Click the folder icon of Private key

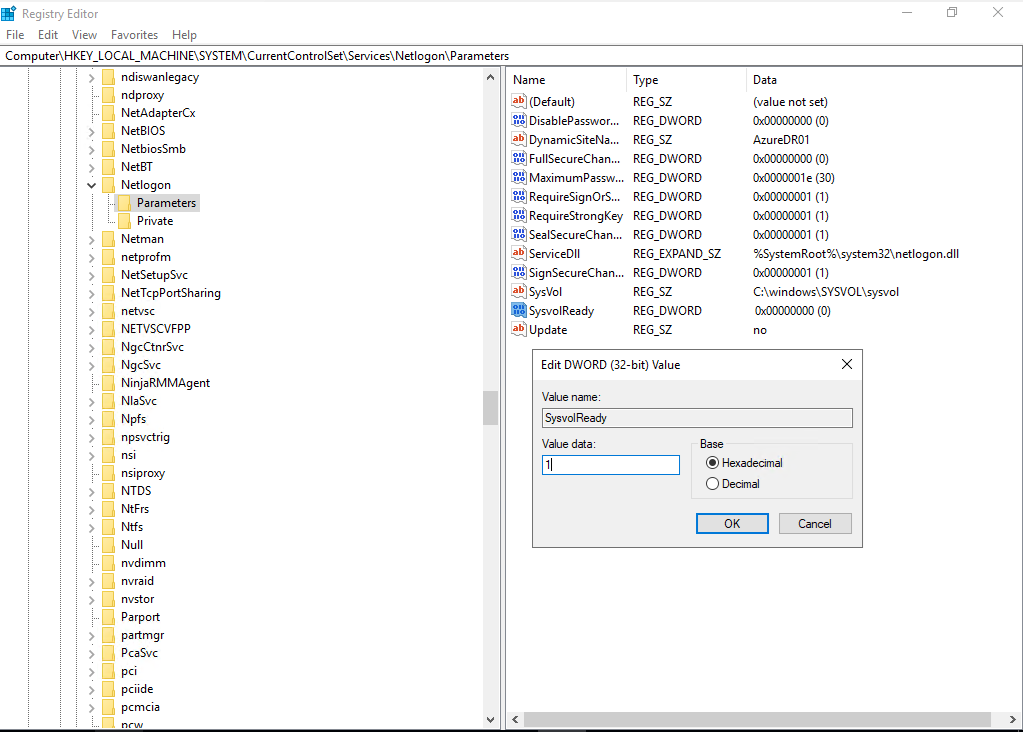125,221
